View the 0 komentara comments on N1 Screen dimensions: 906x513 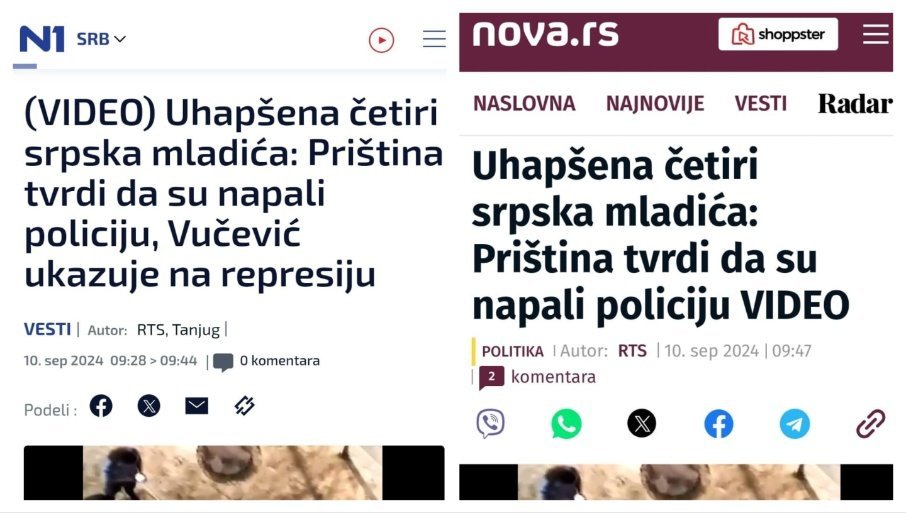[x=266, y=362]
